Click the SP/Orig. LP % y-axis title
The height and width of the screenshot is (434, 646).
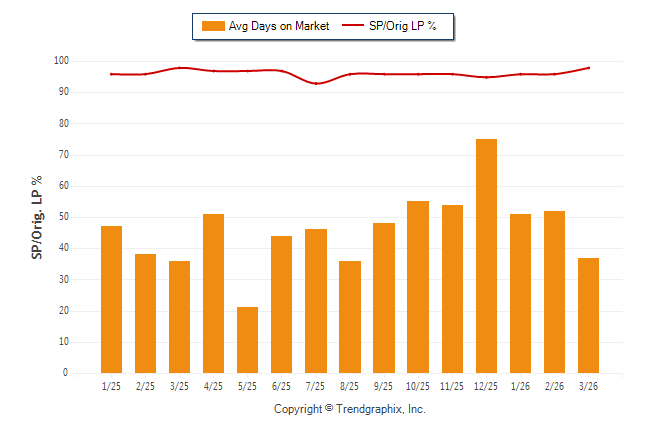37,217
